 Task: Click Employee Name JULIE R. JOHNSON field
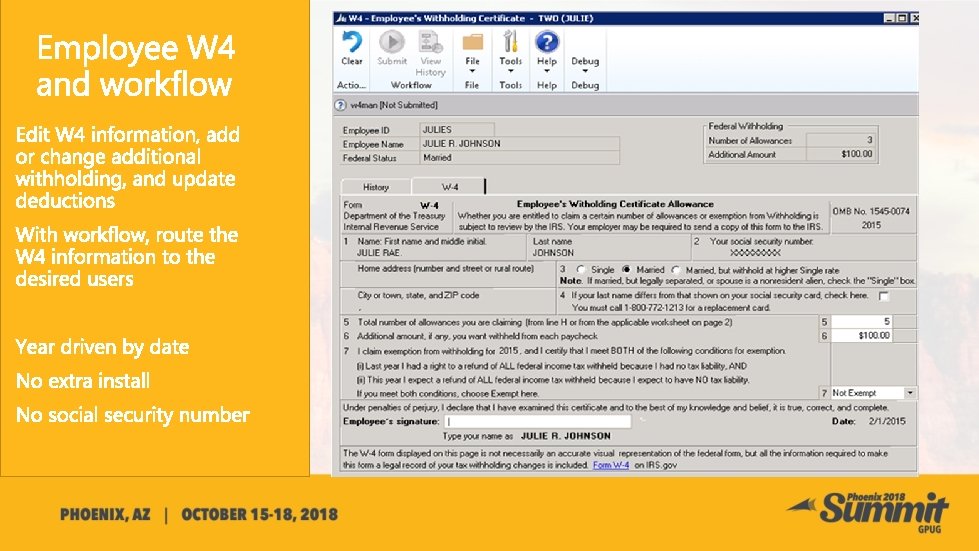[x=519, y=144]
